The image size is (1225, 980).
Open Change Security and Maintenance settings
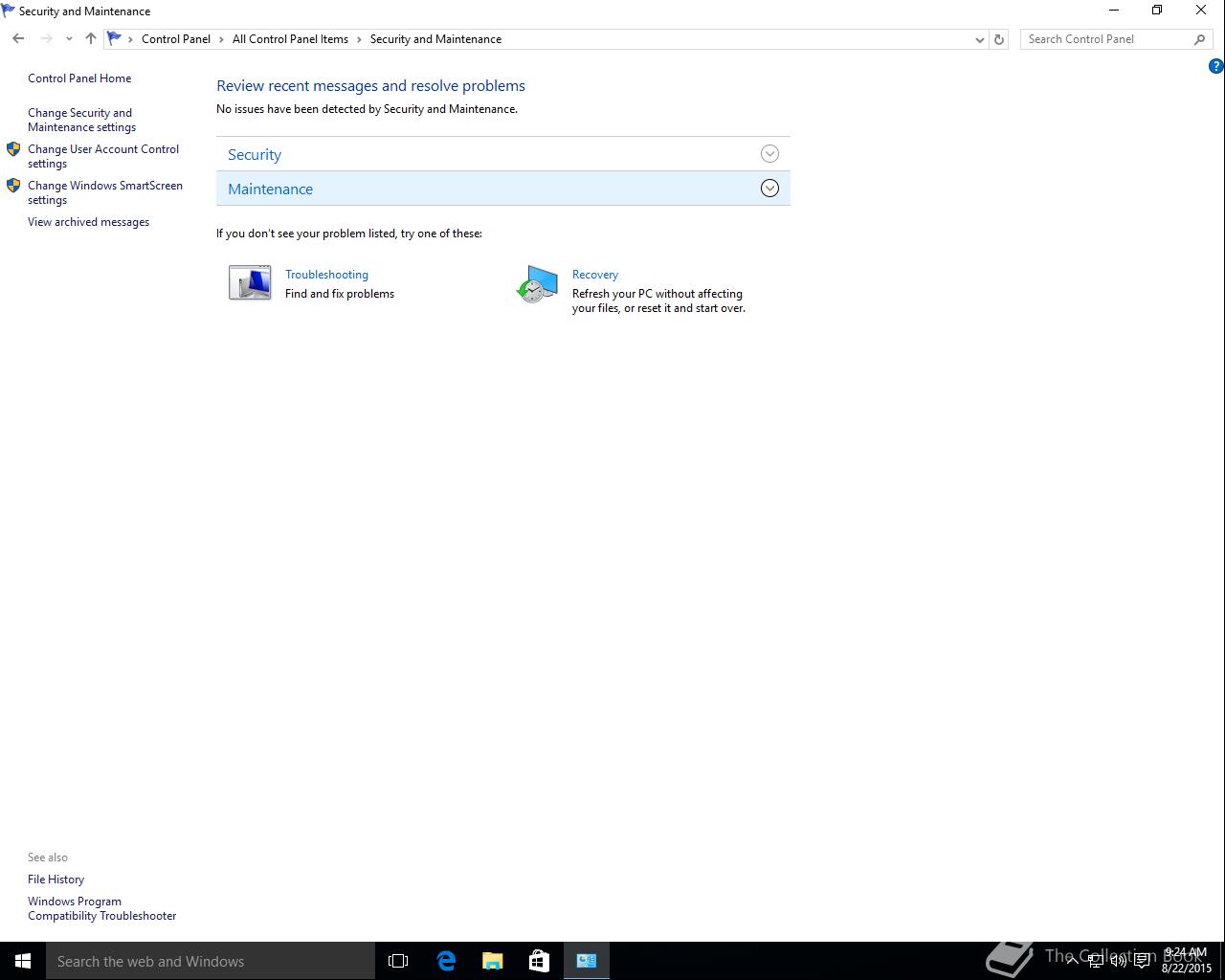pos(81,120)
